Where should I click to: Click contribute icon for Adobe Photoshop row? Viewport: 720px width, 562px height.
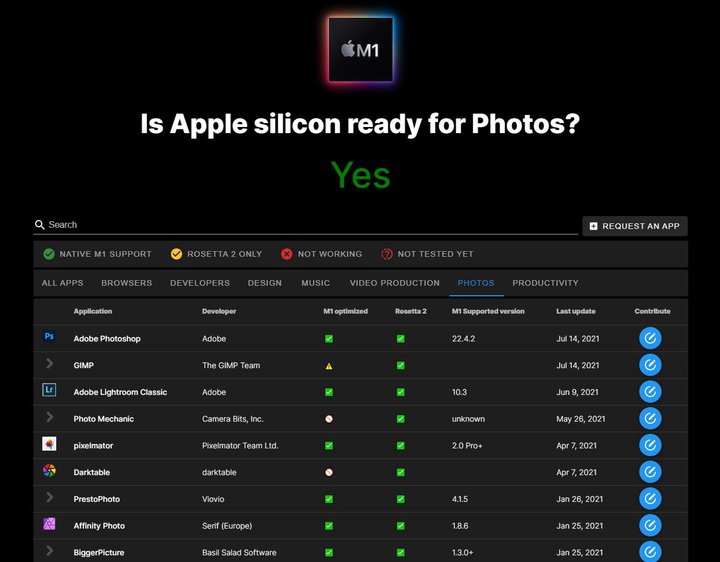[x=650, y=338]
